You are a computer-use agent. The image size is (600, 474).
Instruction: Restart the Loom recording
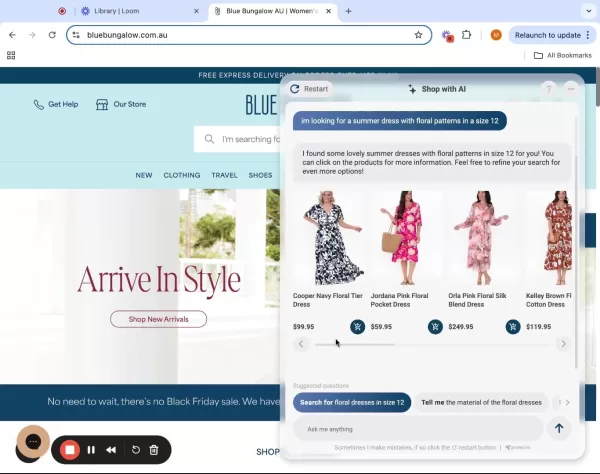135,450
